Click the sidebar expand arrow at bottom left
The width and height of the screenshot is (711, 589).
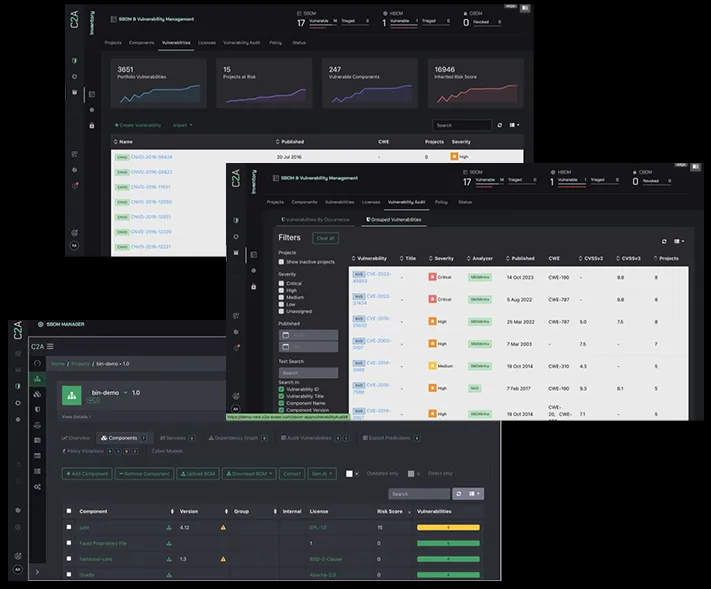click(37, 572)
